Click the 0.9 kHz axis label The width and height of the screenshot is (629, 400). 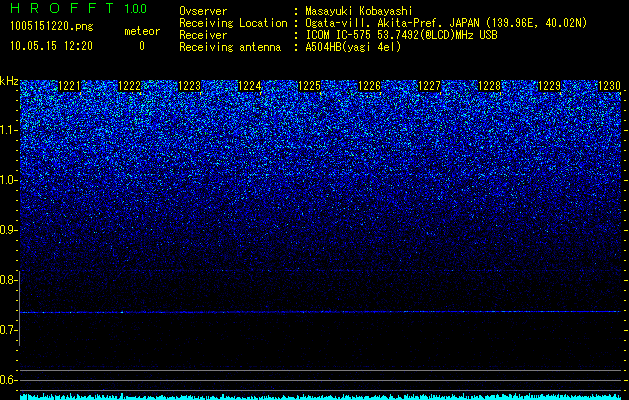coord(9,230)
